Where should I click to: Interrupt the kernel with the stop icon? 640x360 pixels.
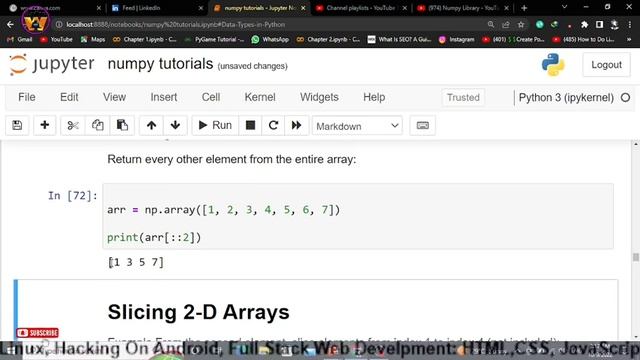[x=251, y=125]
